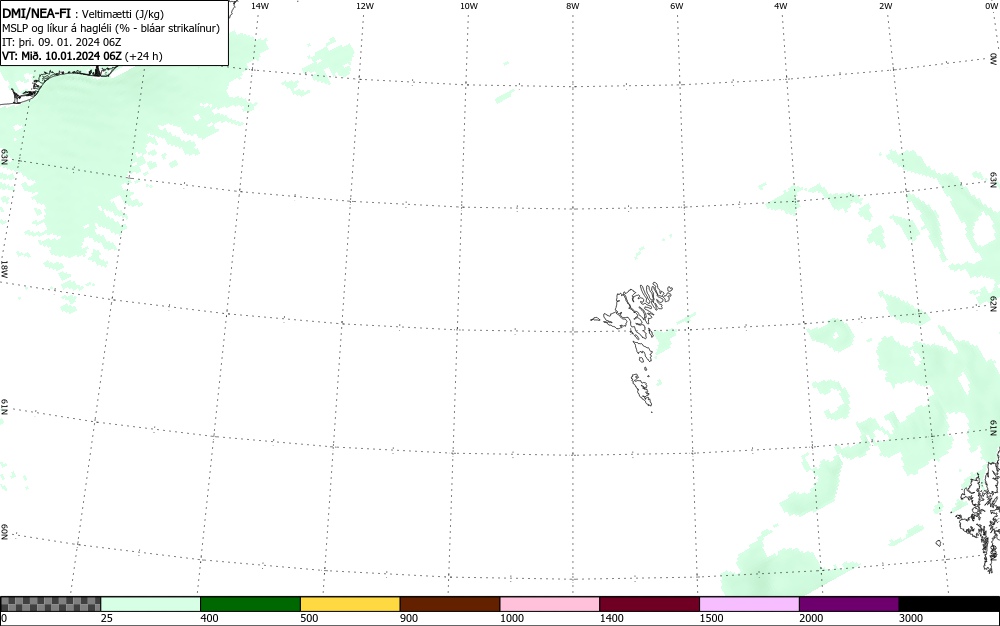Screen dimensions: 1000x626
Task: Choose the black above-3000 legend swatch
Action: (x=949, y=604)
